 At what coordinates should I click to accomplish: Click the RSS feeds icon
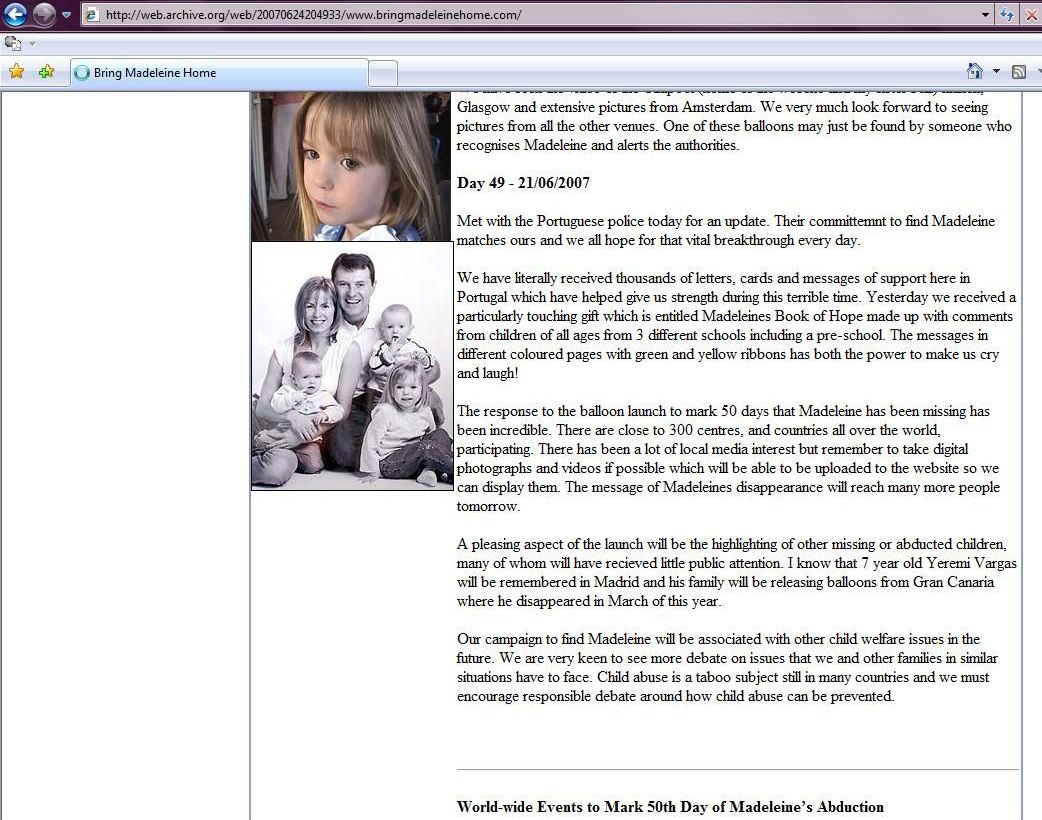pyautogui.click(x=1019, y=72)
